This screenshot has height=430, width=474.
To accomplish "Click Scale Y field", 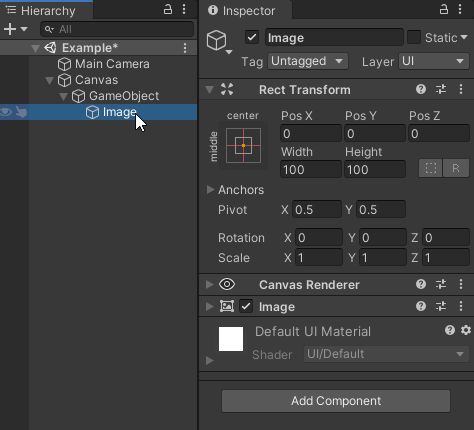I will (x=383, y=257).
